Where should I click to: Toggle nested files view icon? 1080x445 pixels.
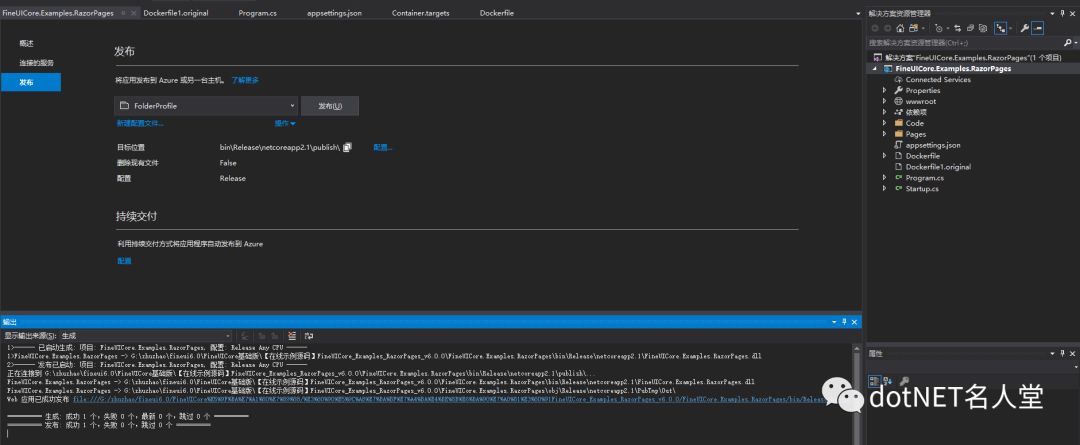[1001, 28]
